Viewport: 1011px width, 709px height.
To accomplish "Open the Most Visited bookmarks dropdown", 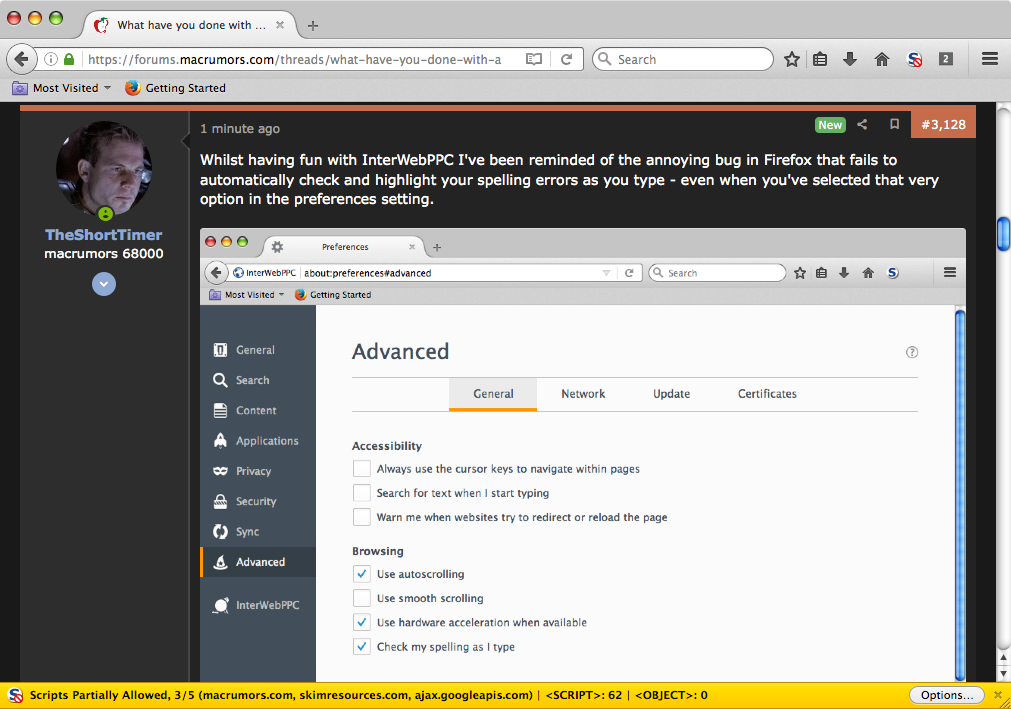I will (x=62, y=88).
